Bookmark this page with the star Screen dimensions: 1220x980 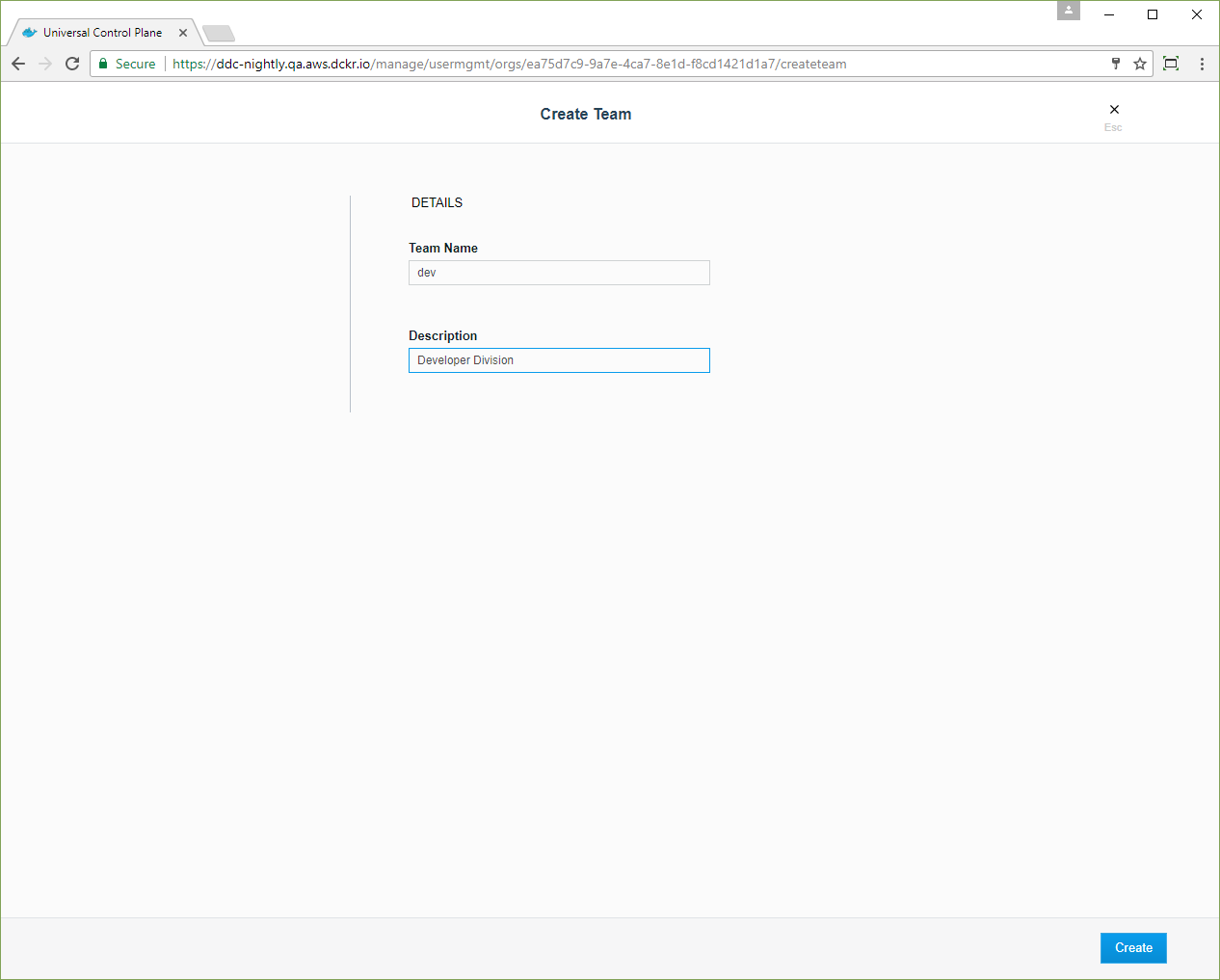tap(1140, 64)
